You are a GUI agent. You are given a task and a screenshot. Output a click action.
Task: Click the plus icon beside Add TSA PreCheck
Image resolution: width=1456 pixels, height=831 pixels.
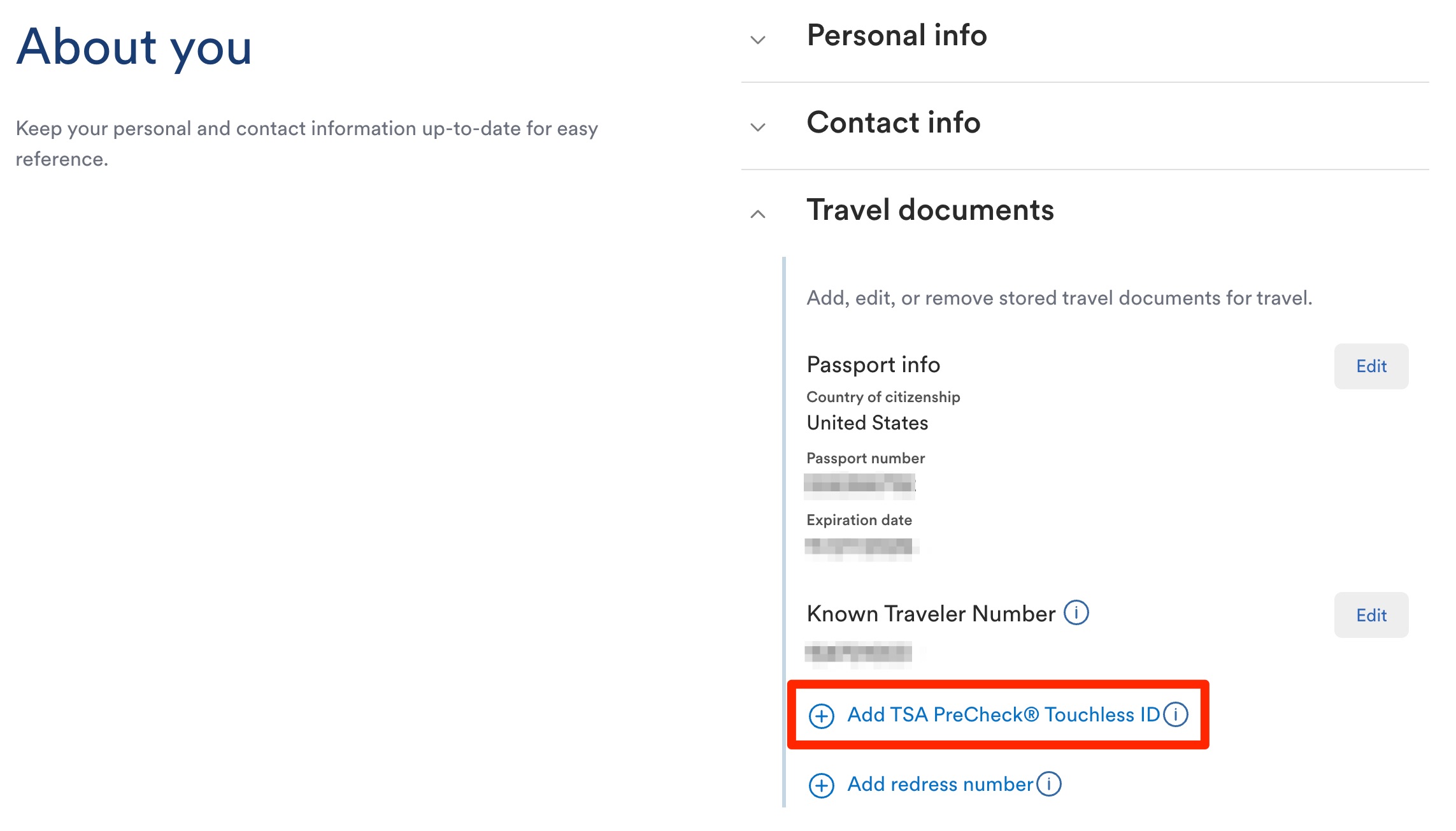(x=822, y=714)
